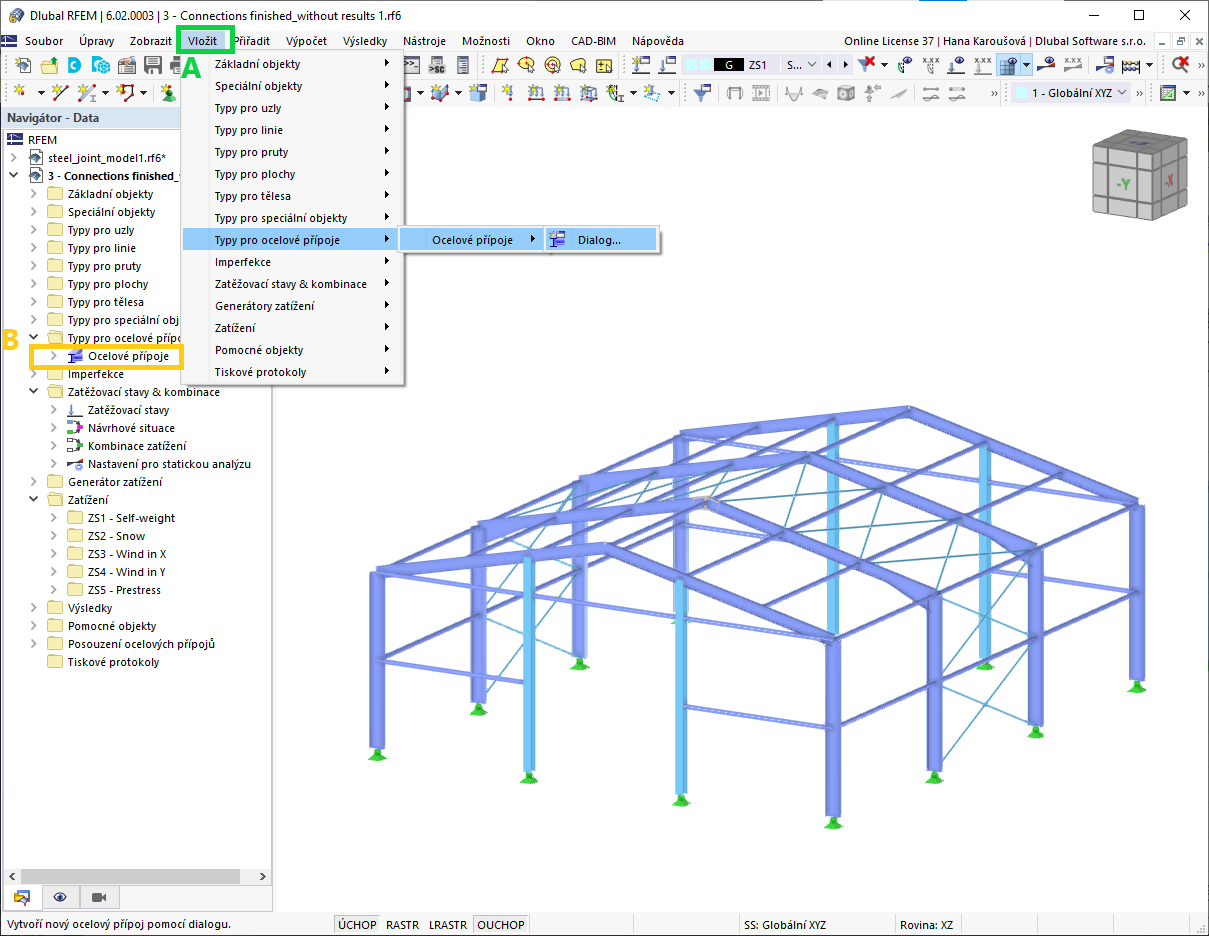This screenshot has width=1209, height=936.
Task: Toggle LRASTR in status bar
Action: tap(448, 925)
